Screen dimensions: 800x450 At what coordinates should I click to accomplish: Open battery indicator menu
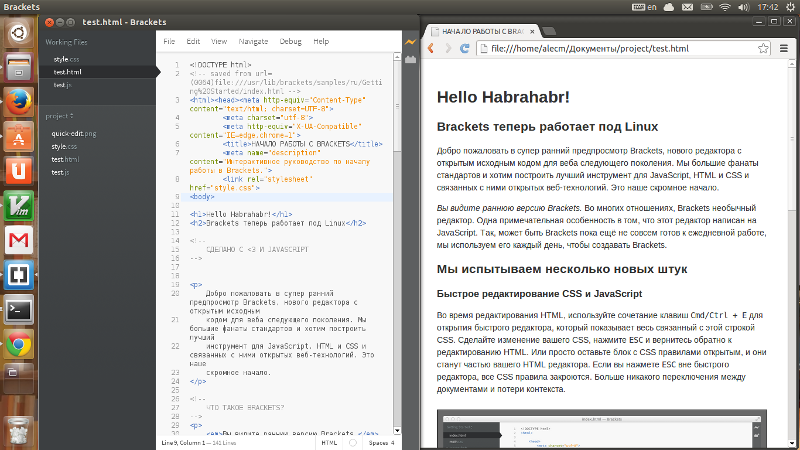[707, 7]
